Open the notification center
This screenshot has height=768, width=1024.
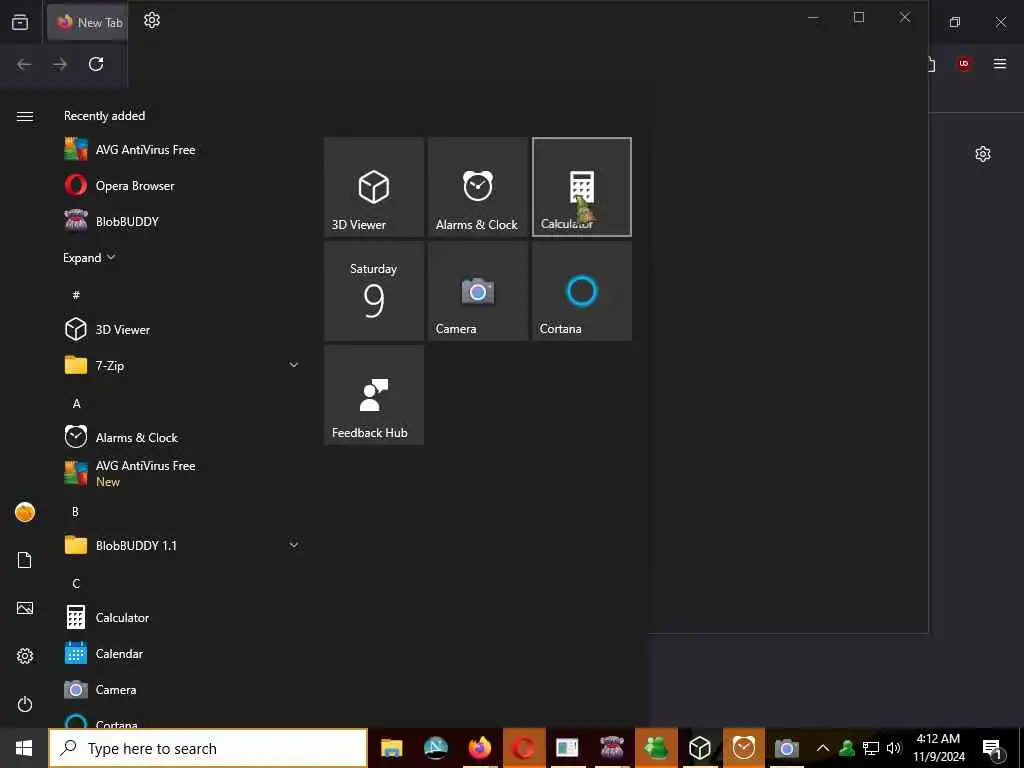992,748
